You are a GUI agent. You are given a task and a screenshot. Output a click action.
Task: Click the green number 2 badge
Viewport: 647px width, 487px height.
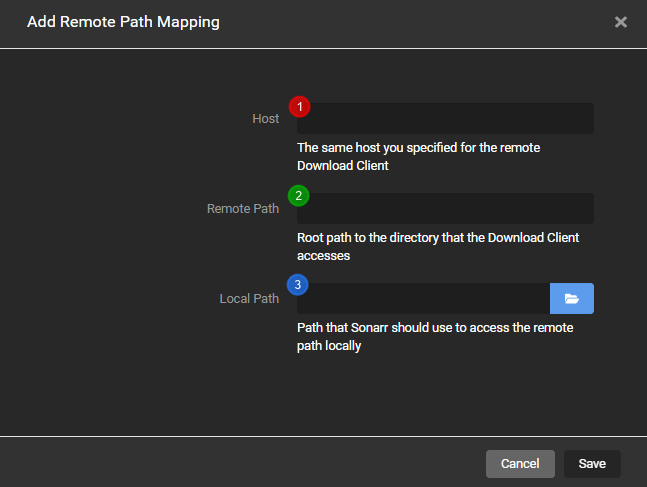[x=299, y=195]
